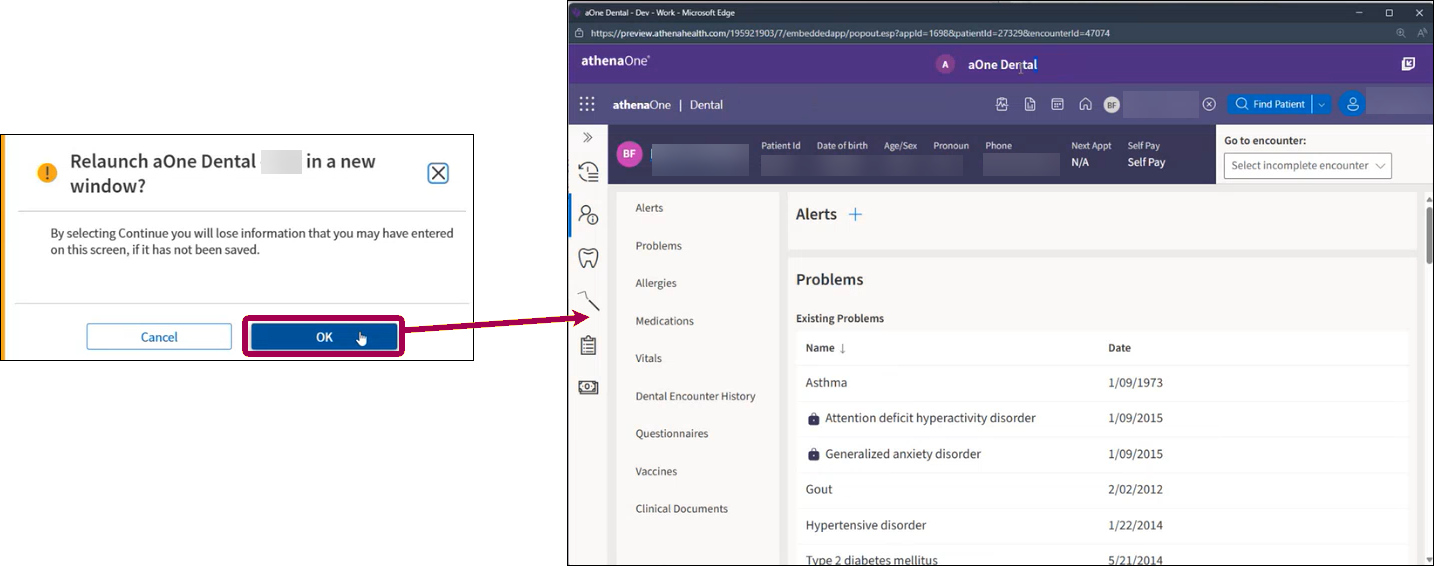Click the Existing Problems heading
The width and height of the screenshot is (1434, 566).
point(840,319)
